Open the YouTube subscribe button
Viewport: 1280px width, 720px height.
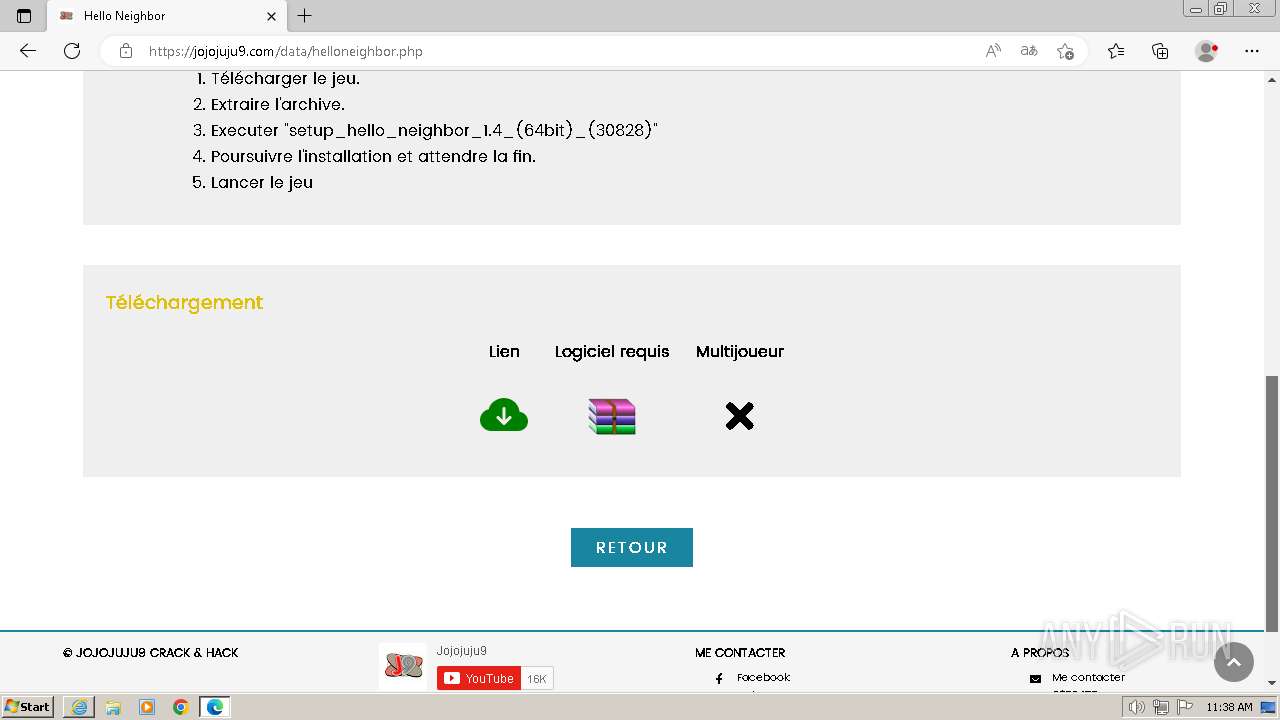(479, 678)
